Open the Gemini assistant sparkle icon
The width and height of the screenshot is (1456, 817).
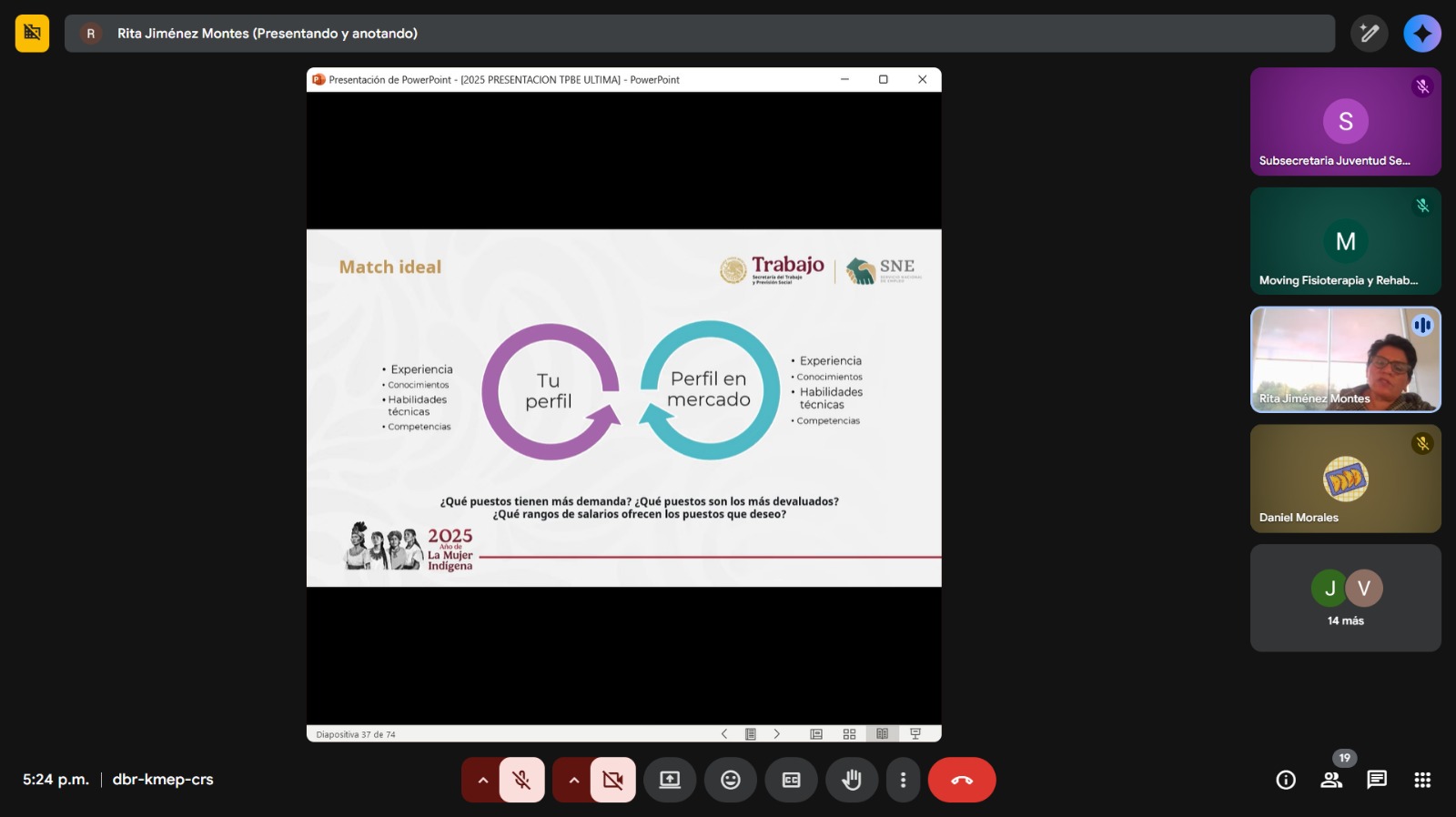(x=1421, y=34)
